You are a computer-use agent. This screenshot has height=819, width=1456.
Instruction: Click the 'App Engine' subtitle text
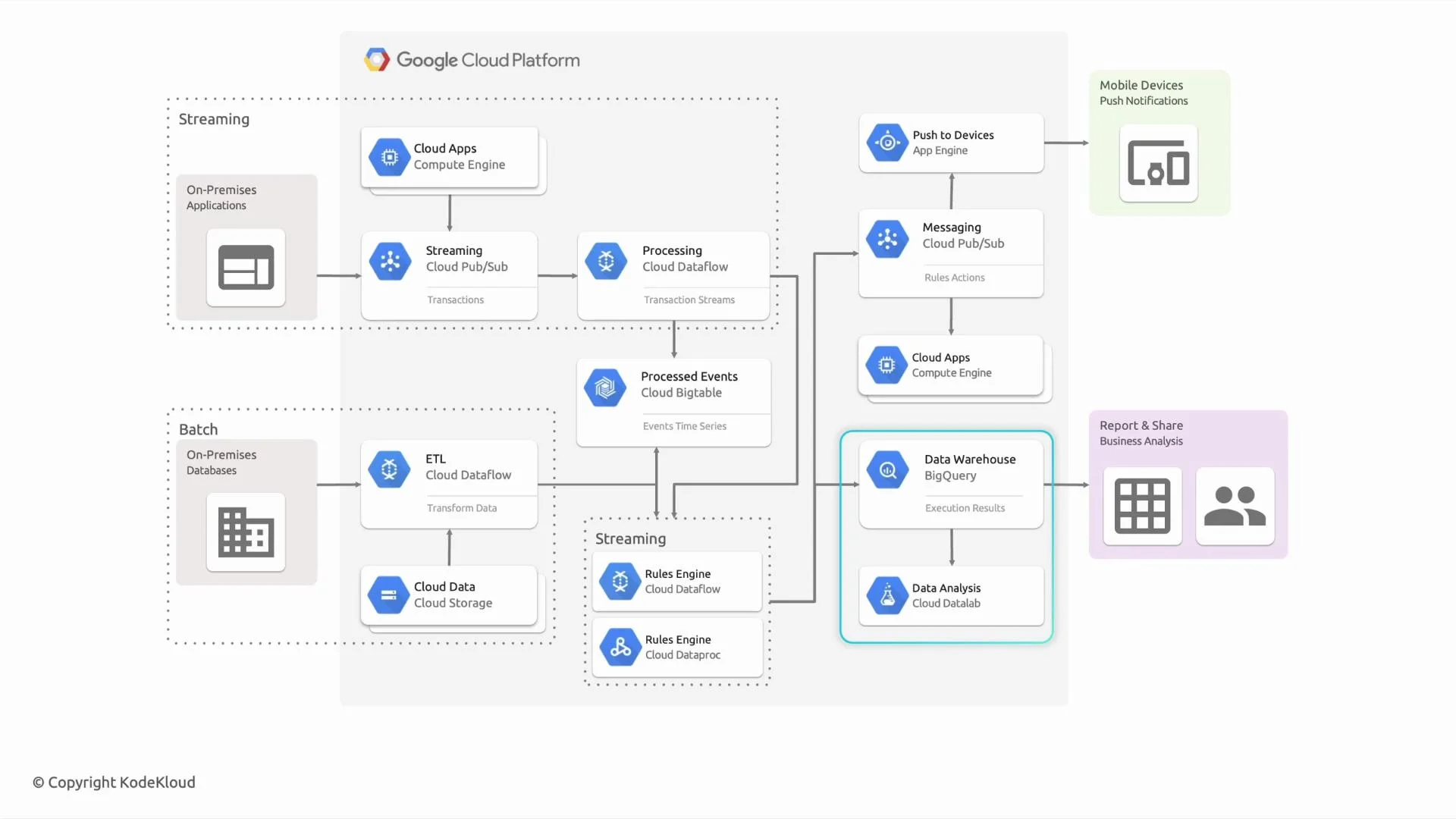(x=940, y=150)
